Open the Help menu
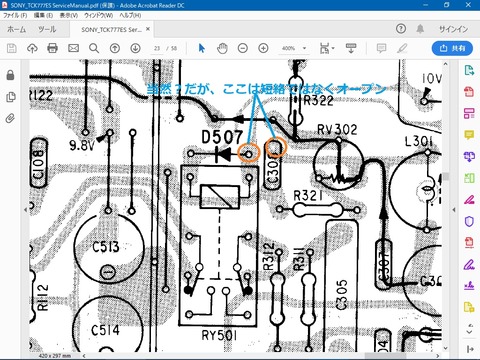This screenshot has height=360, width=480. coord(130,15)
